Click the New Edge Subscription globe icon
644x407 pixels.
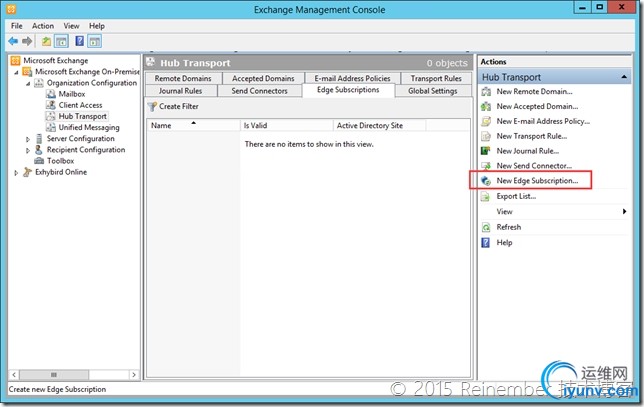tap(486, 181)
